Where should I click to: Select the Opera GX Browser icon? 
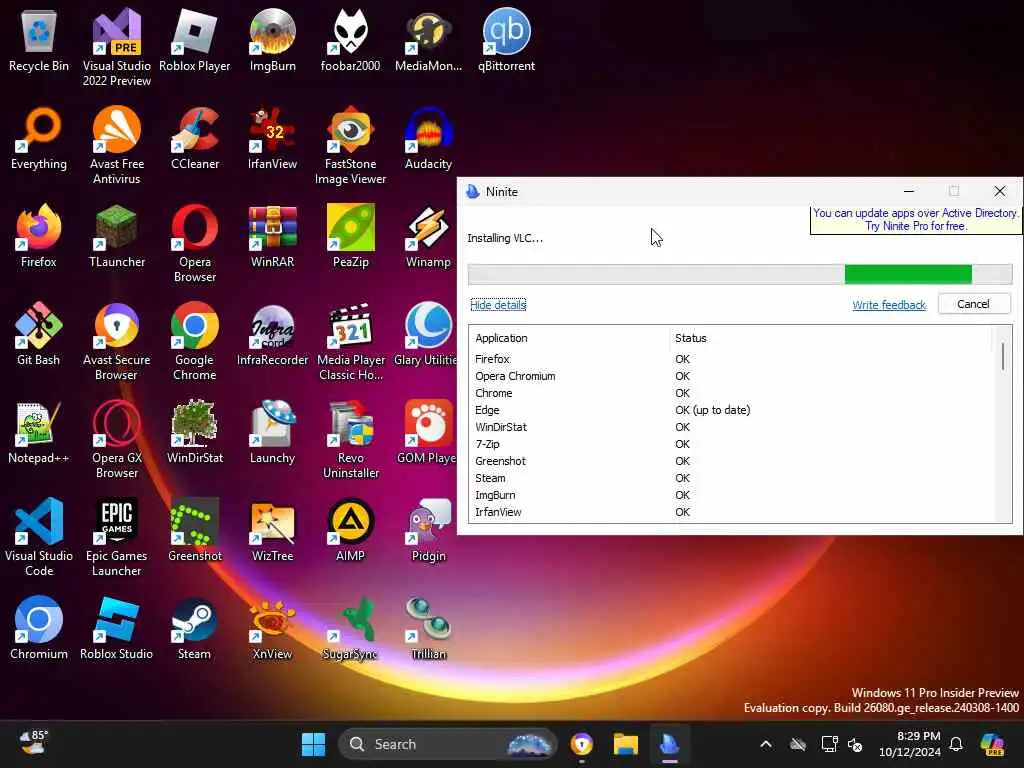pos(116,439)
